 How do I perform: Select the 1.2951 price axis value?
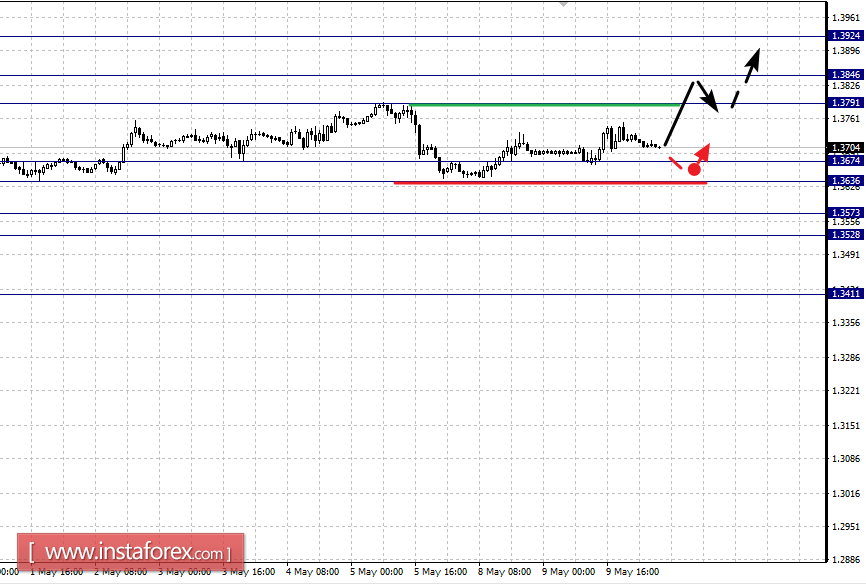tap(846, 527)
